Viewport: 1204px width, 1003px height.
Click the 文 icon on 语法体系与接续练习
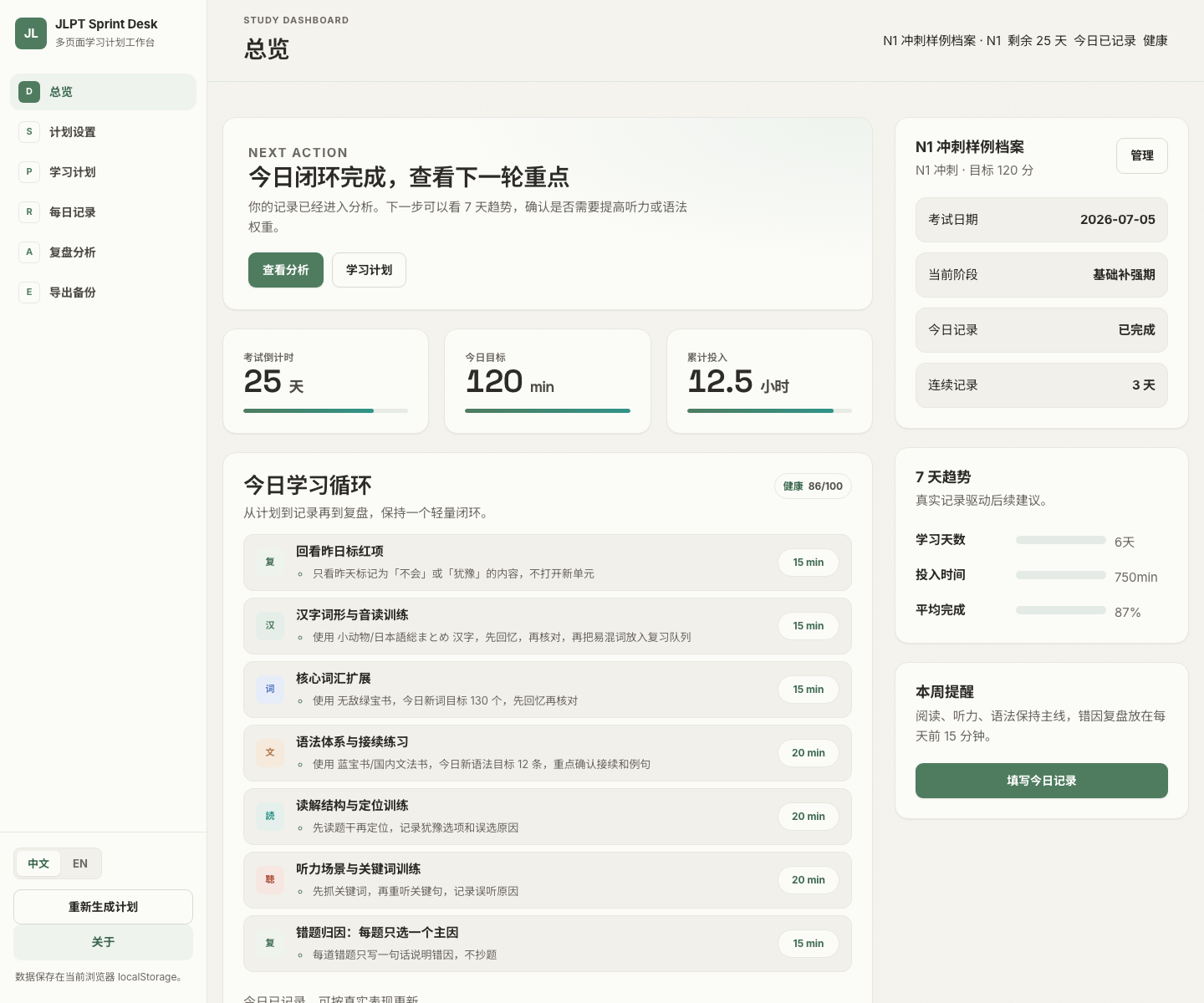click(x=270, y=753)
